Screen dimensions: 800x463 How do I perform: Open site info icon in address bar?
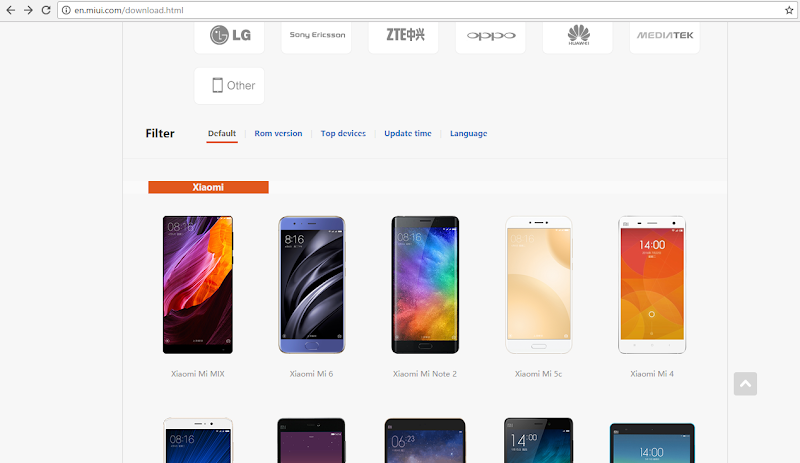pyautogui.click(x=66, y=10)
